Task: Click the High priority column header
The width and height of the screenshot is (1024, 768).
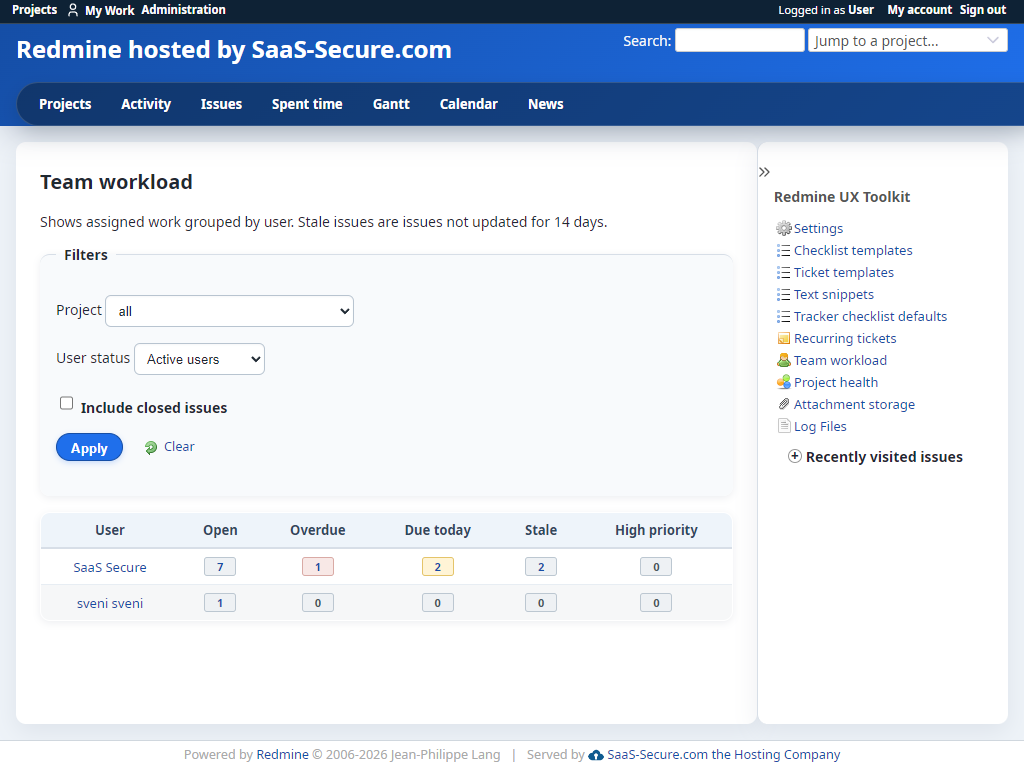Action: click(656, 530)
